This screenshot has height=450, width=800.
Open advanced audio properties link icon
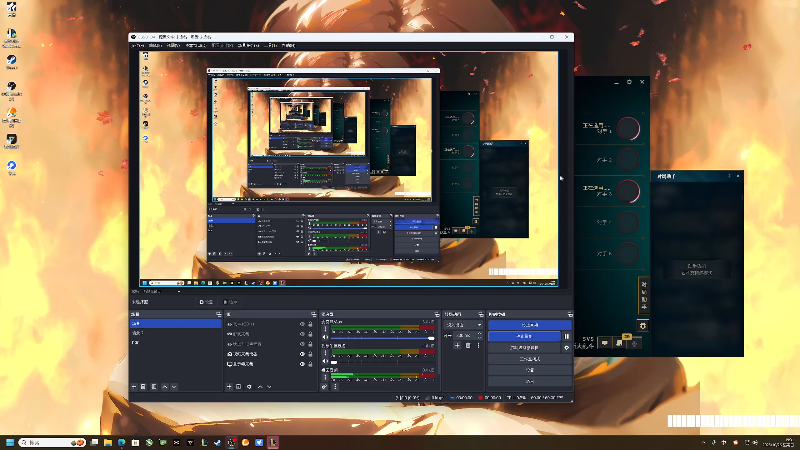pyautogui.click(x=324, y=387)
